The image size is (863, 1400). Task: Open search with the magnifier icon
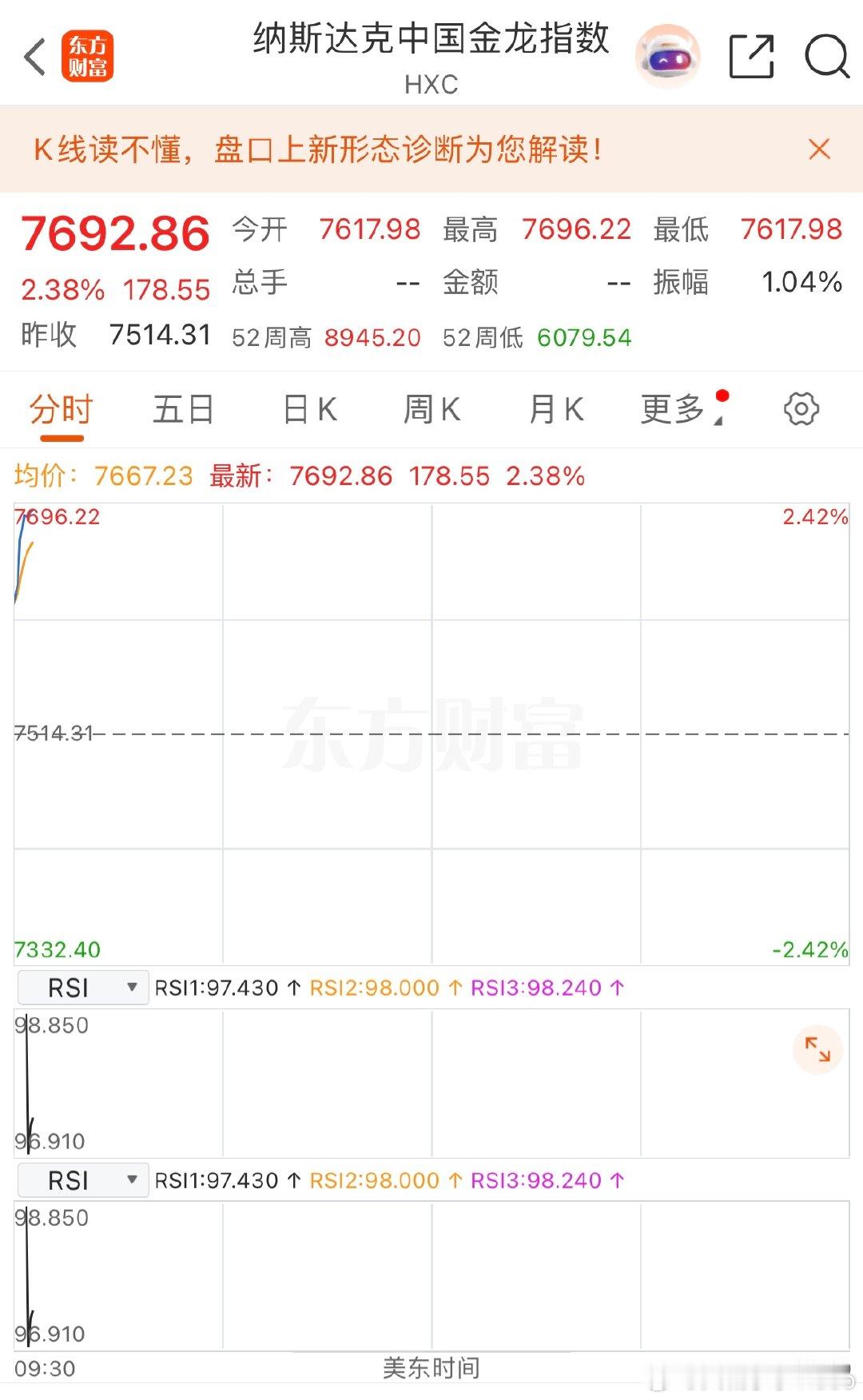[x=826, y=57]
